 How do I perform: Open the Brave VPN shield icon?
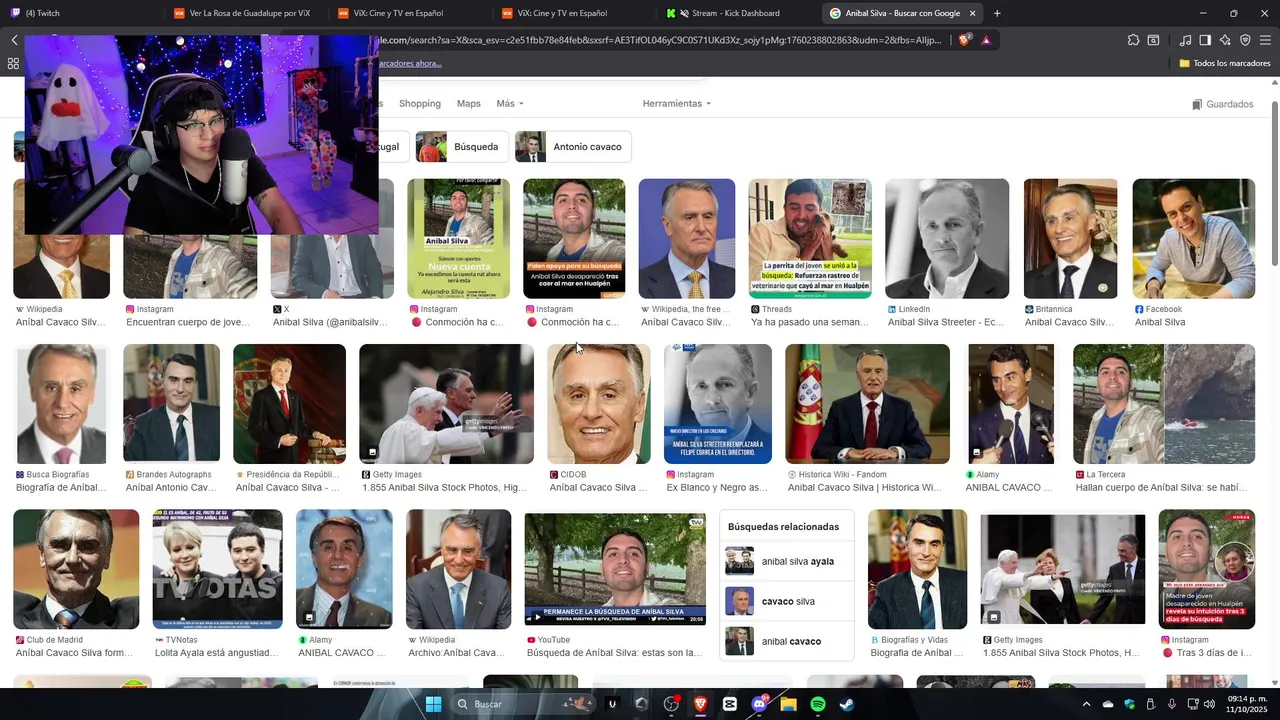click(x=1245, y=40)
